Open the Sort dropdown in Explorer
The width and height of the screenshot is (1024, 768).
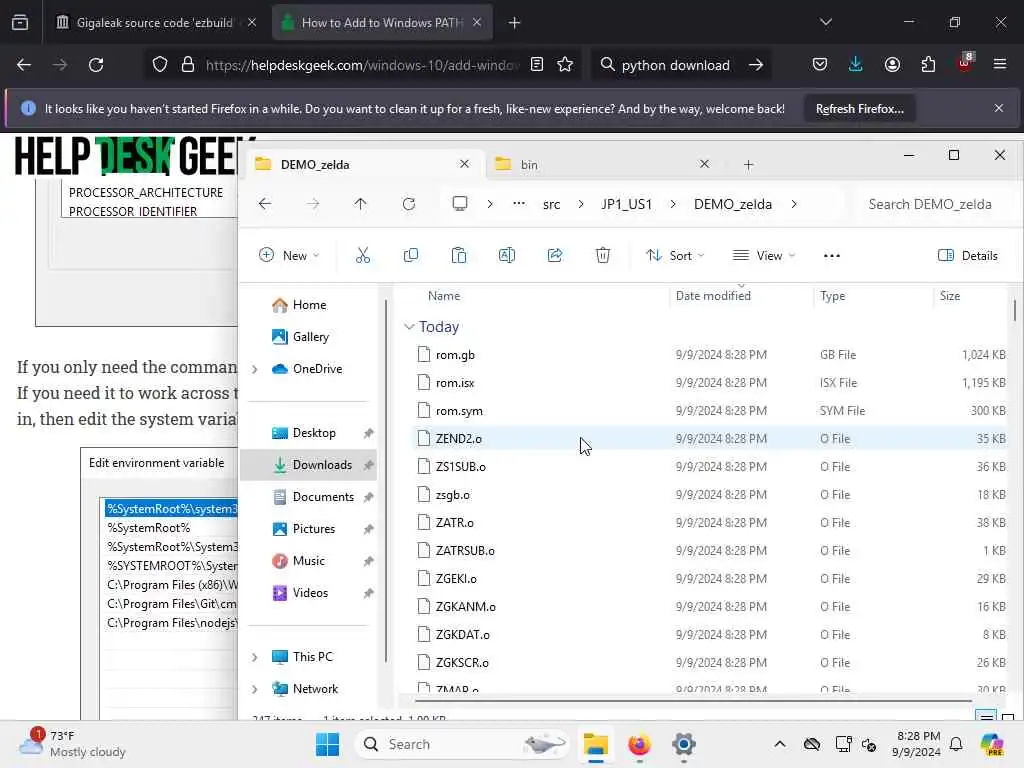point(675,255)
